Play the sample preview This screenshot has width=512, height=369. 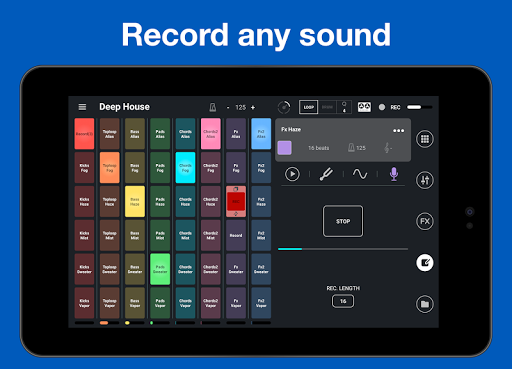tap(292, 174)
